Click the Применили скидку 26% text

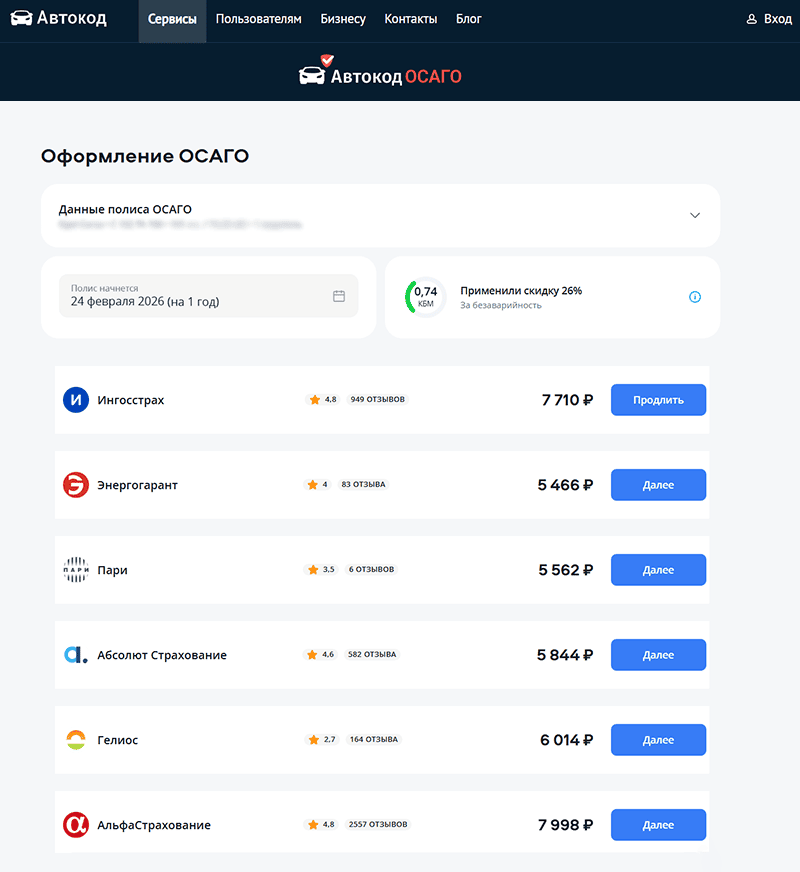point(521,291)
